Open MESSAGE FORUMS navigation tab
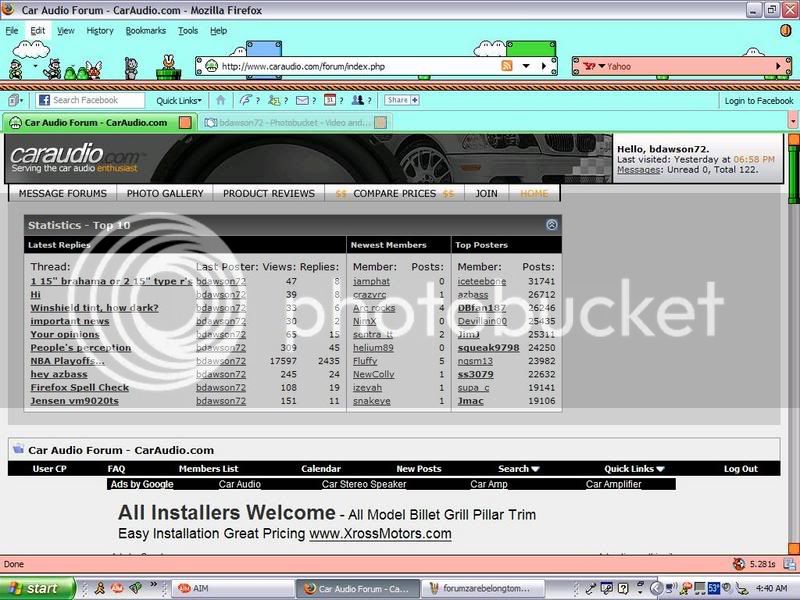Viewport: 800px width, 600px height. point(63,193)
